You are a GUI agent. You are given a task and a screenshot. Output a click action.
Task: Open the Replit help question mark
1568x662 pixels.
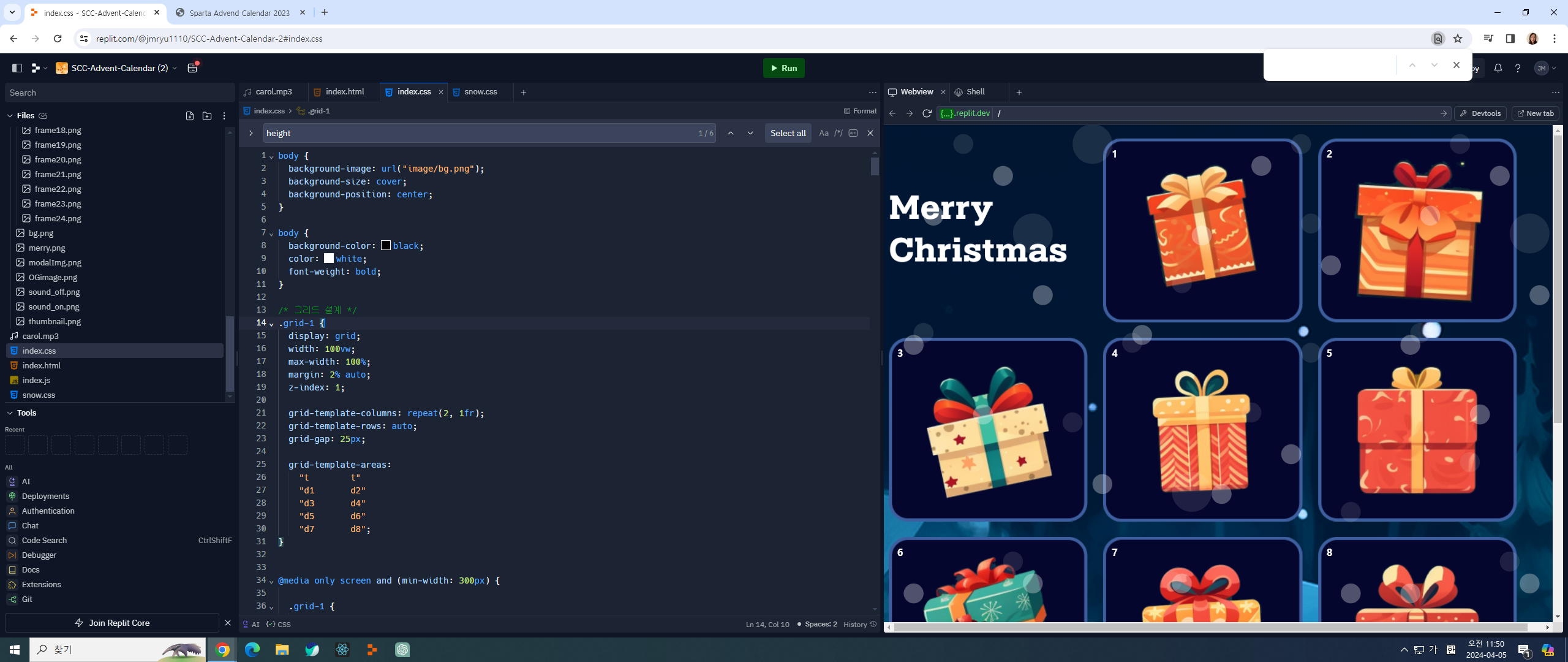tap(1518, 68)
